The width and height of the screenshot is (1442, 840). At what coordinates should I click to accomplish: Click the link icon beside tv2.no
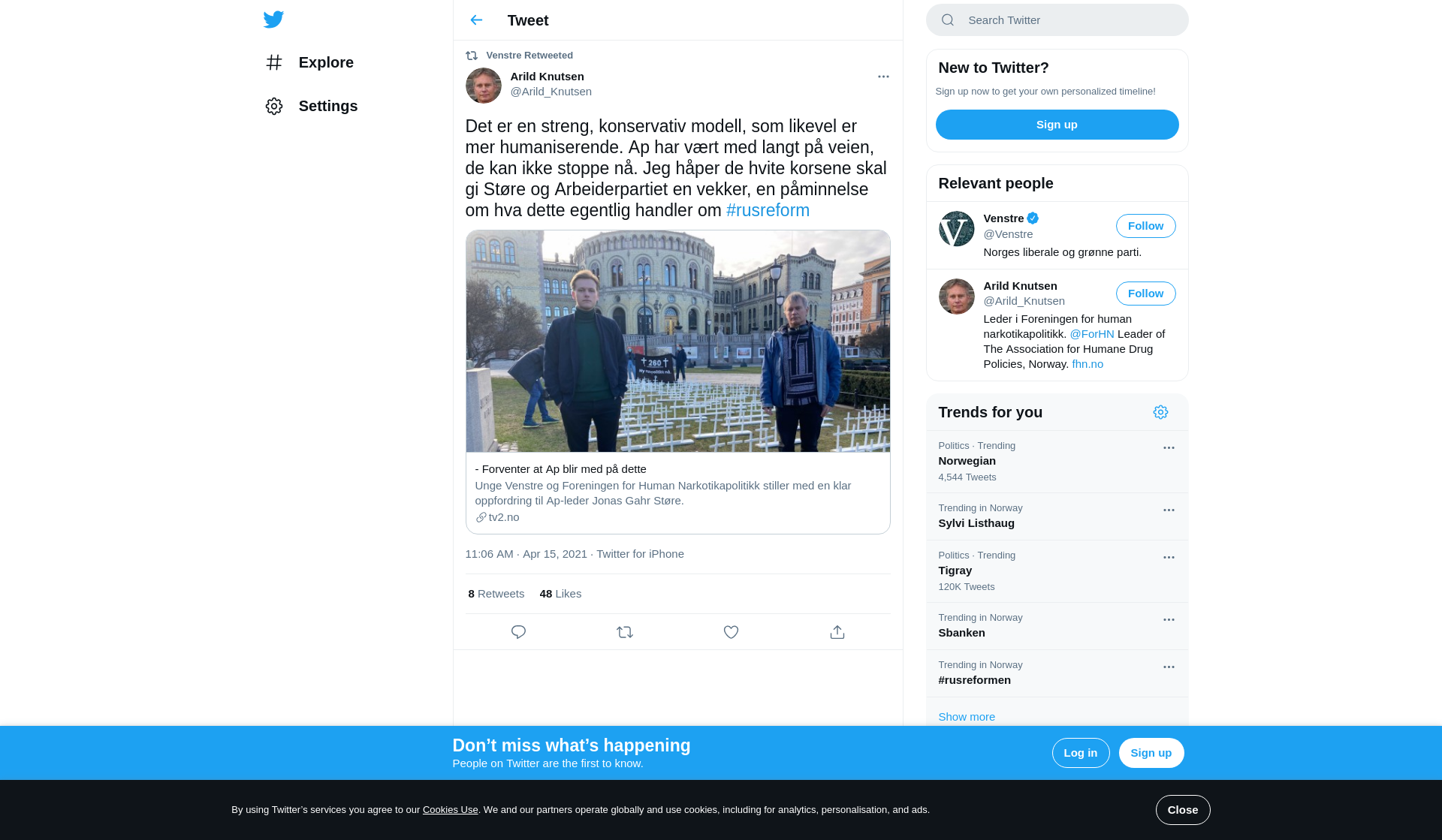coord(481,517)
